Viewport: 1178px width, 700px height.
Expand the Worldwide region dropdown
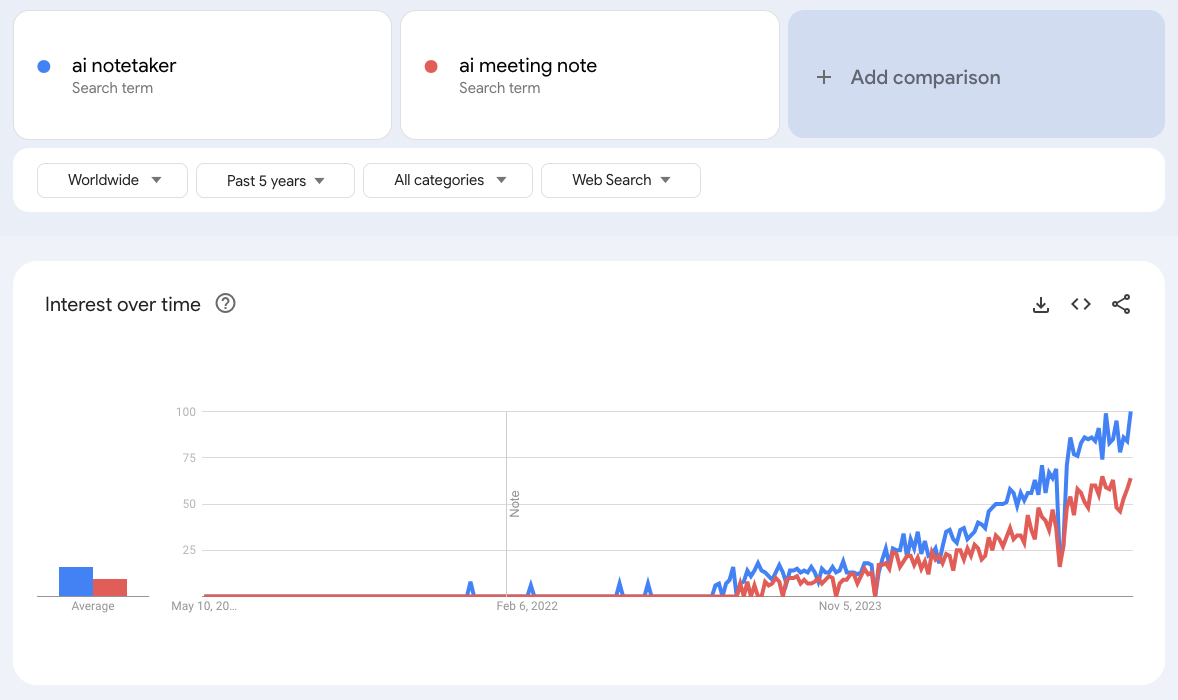[x=112, y=180]
